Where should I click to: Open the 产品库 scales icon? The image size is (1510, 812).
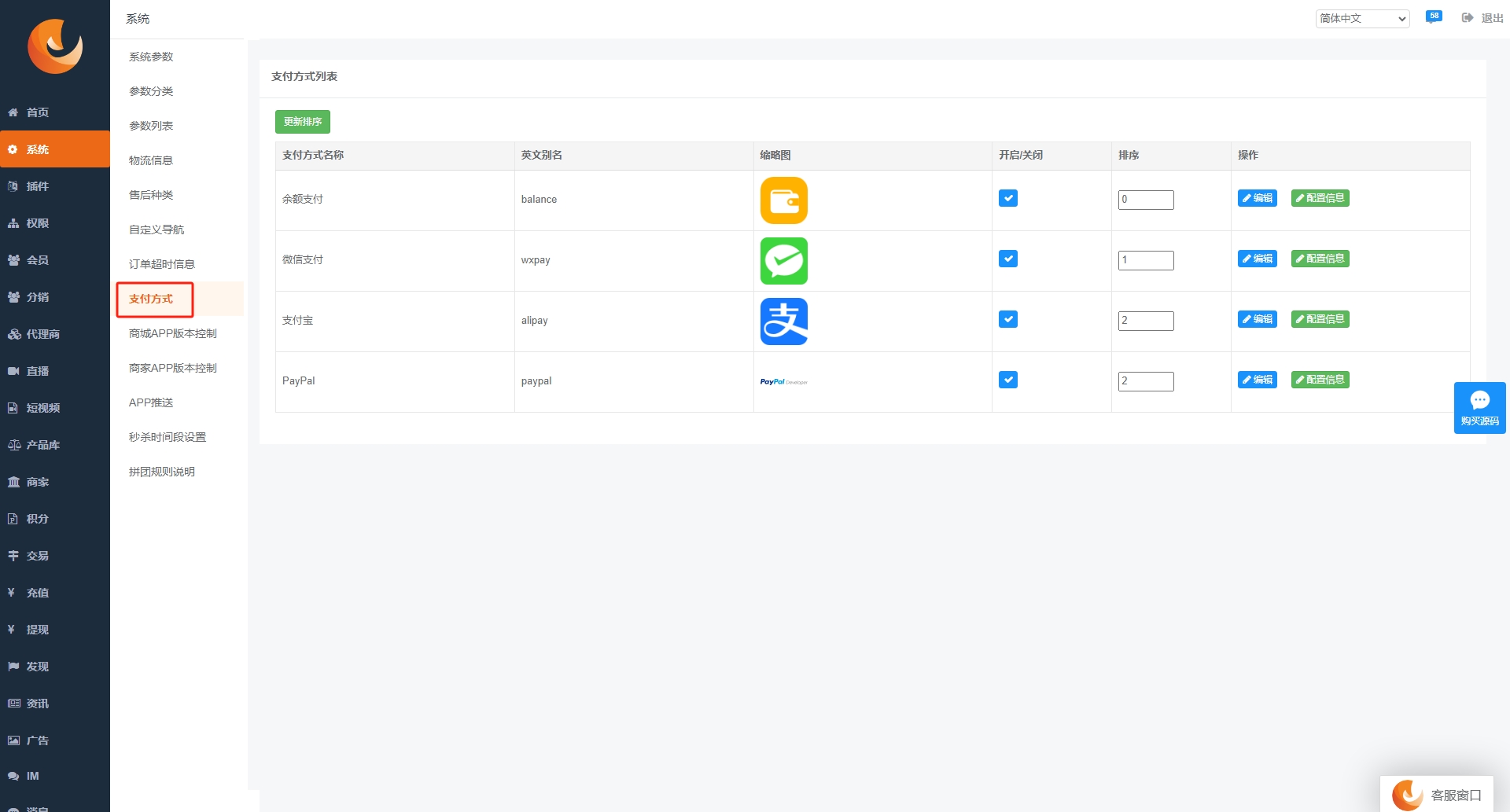(13, 445)
